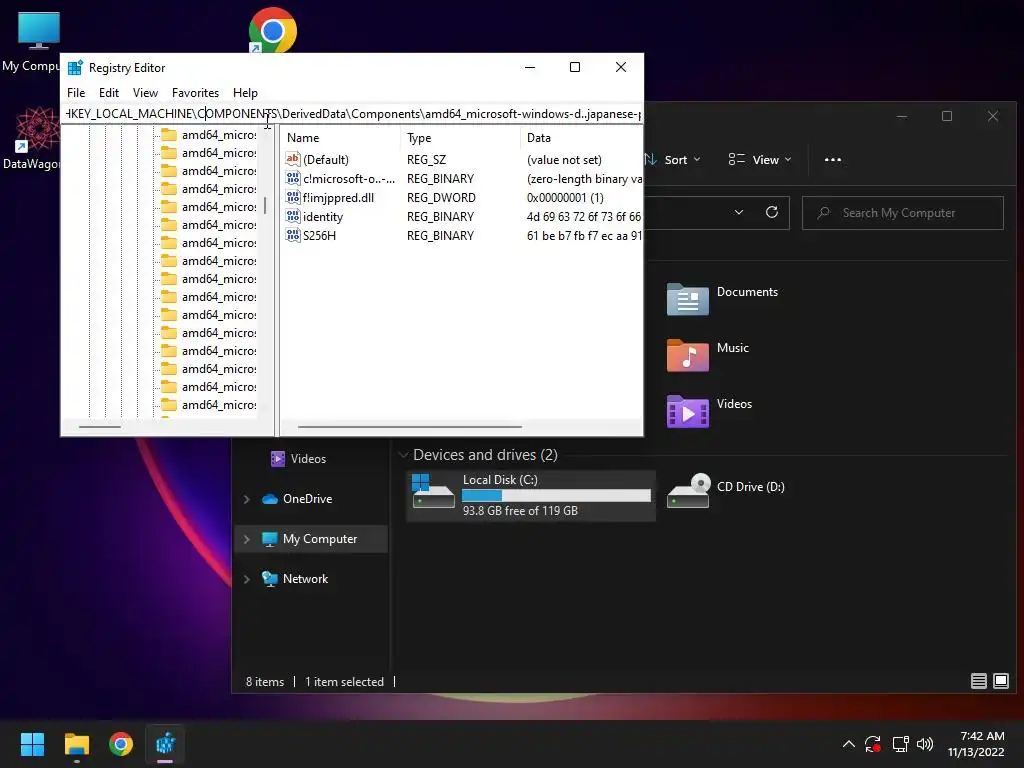Click the icon beside f!imjppred.dll
This screenshot has width=1024, height=768.
coord(293,197)
